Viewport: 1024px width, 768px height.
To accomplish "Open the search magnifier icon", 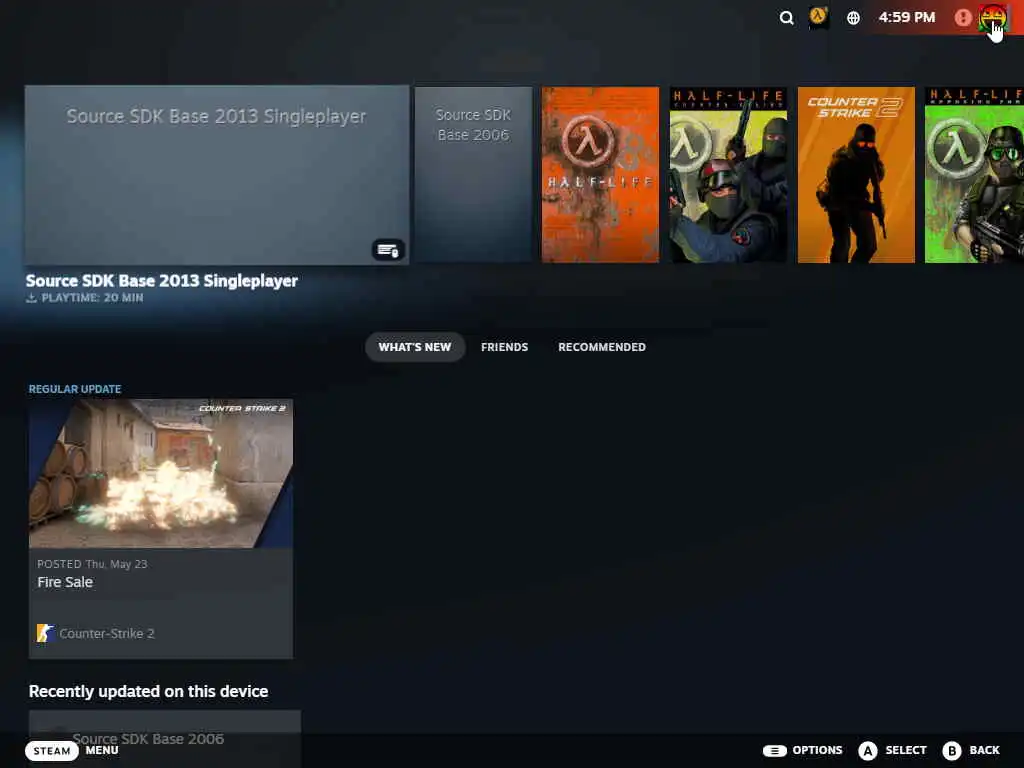I will 786,18.
